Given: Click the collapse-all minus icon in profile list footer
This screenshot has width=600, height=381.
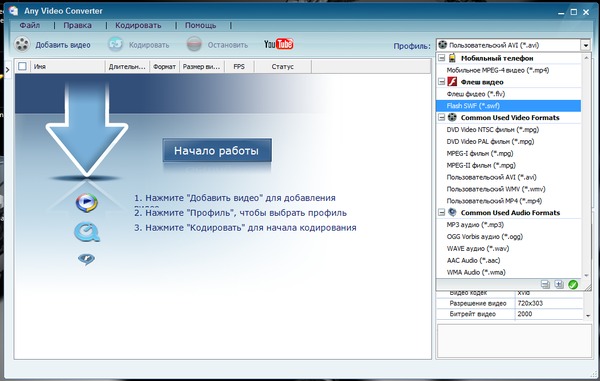Looking at the screenshot, I should pyautogui.click(x=545, y=284).
